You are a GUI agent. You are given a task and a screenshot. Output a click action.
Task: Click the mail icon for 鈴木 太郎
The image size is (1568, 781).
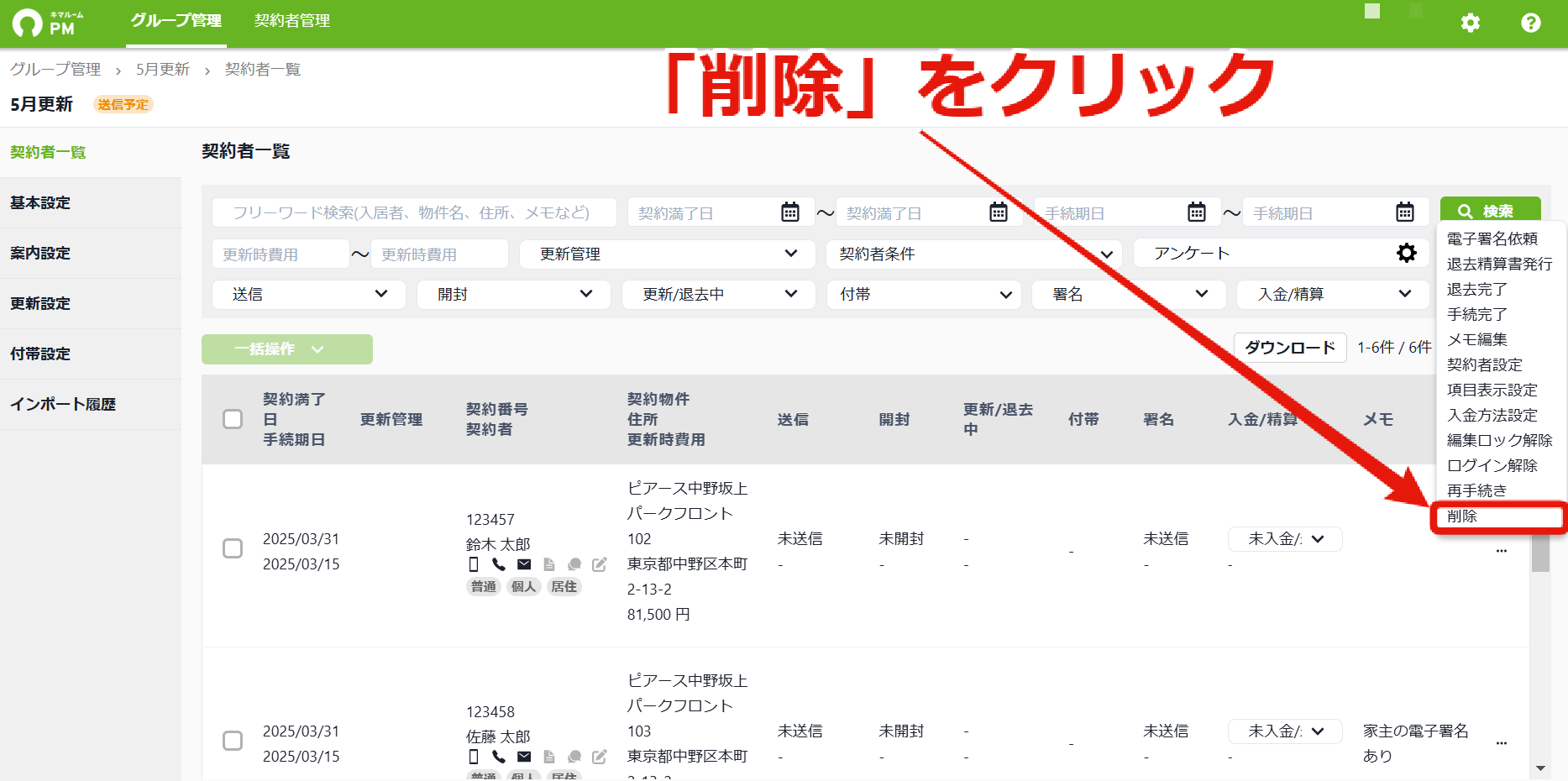(x=524, y=564)
